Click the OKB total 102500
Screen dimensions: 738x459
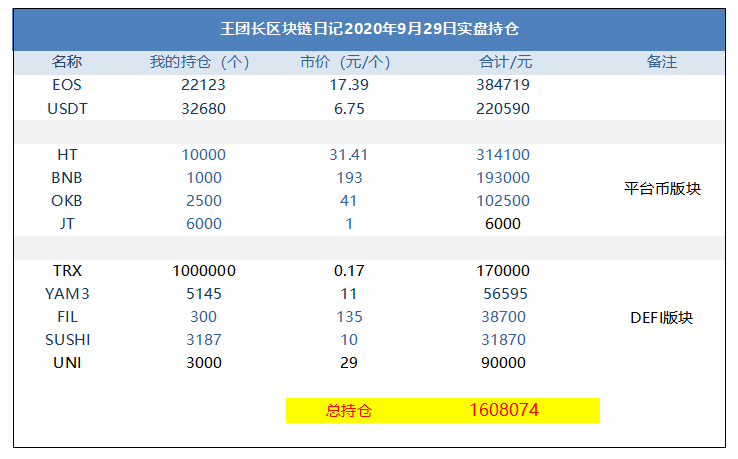pos(503,201)
